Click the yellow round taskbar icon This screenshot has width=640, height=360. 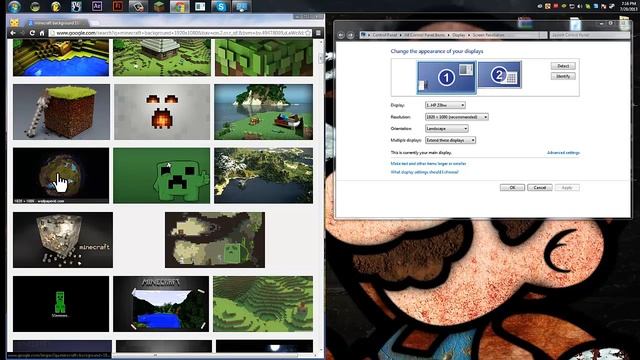tap(56, 6)
